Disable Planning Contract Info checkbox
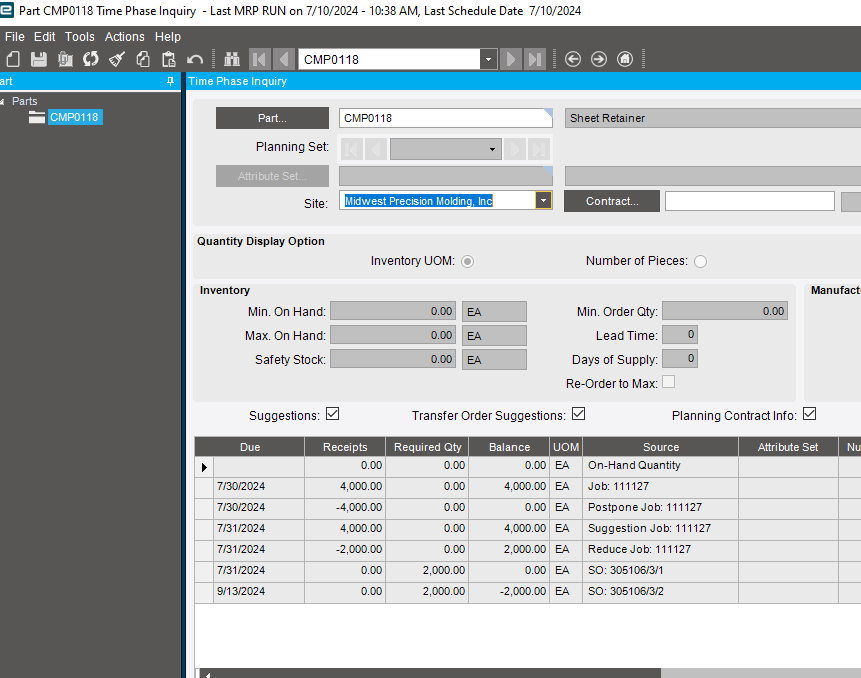861x678 pixels. 809,414
